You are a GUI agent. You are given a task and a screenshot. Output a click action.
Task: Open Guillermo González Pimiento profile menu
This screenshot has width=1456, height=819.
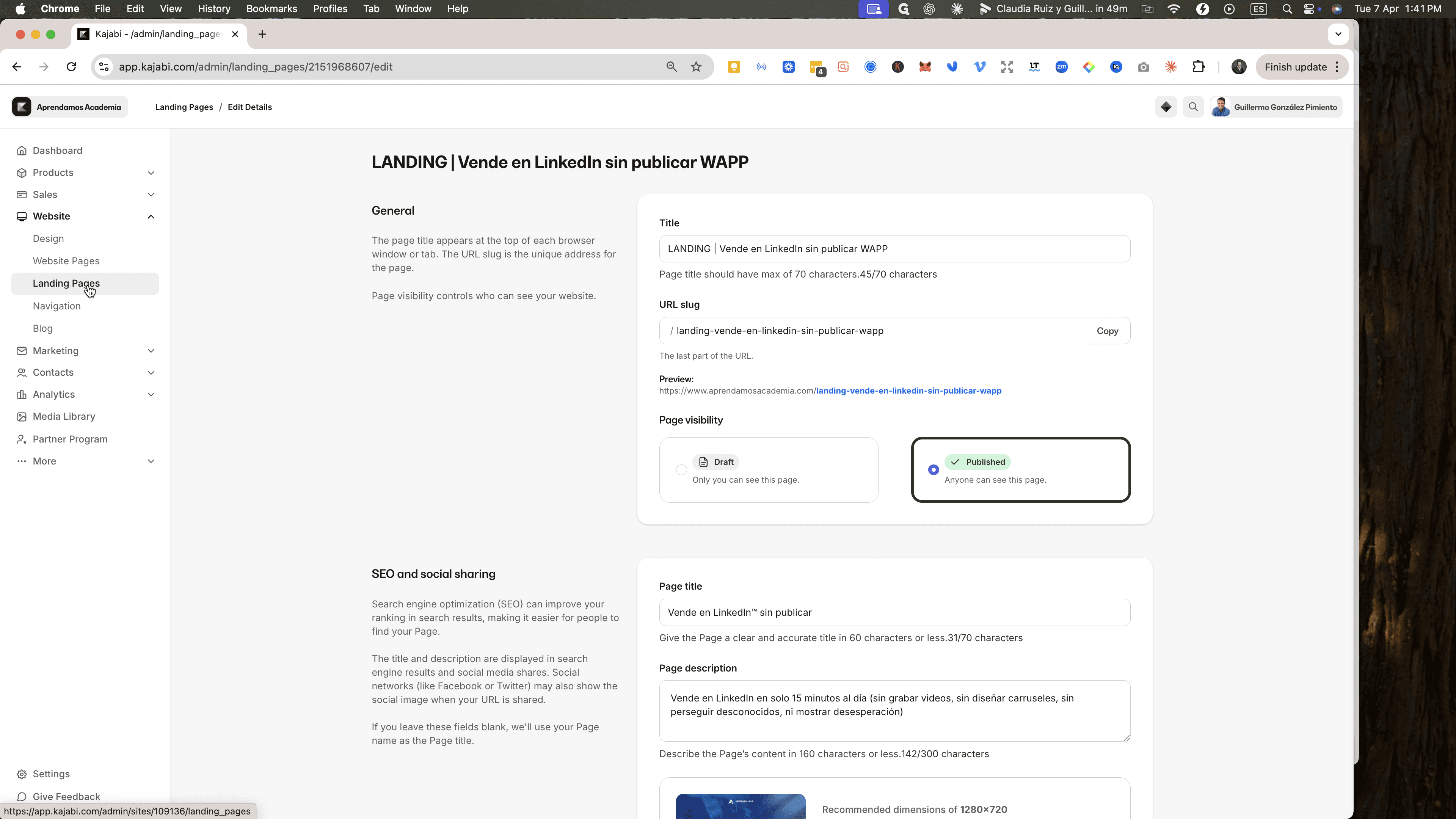(x=1276, y=107)
